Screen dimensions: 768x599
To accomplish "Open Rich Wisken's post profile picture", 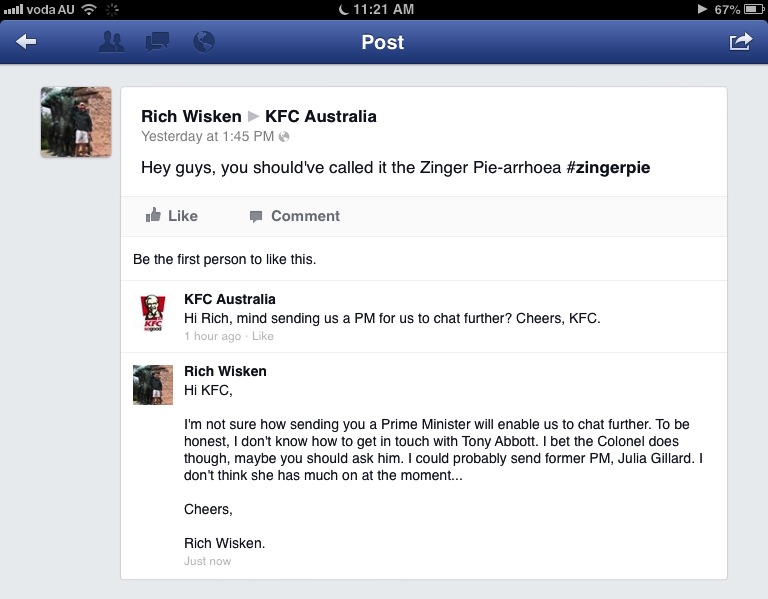I will coord(76,122).
